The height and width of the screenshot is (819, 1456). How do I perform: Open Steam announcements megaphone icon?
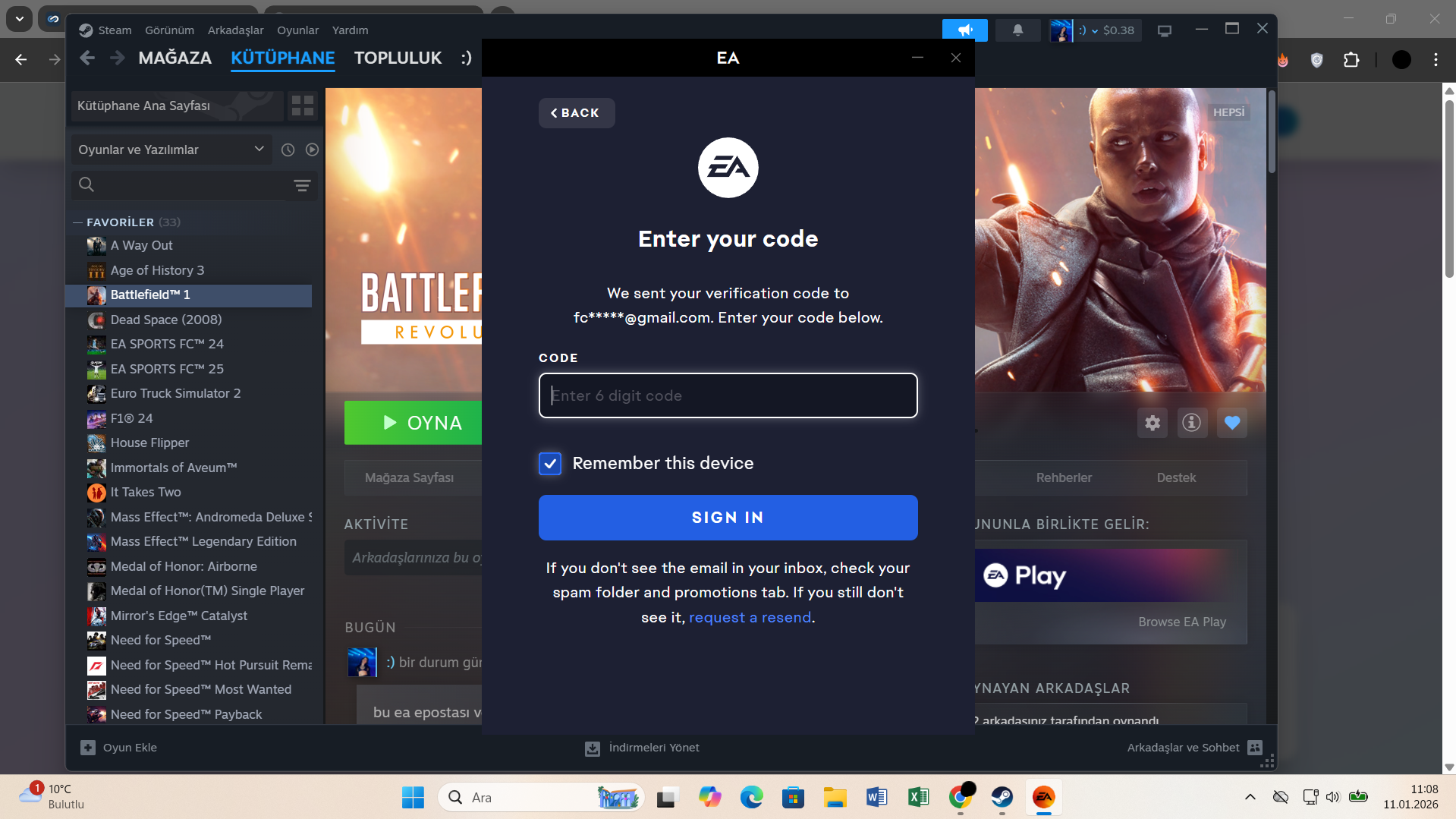pyautogui.click(x=964, y=30)
